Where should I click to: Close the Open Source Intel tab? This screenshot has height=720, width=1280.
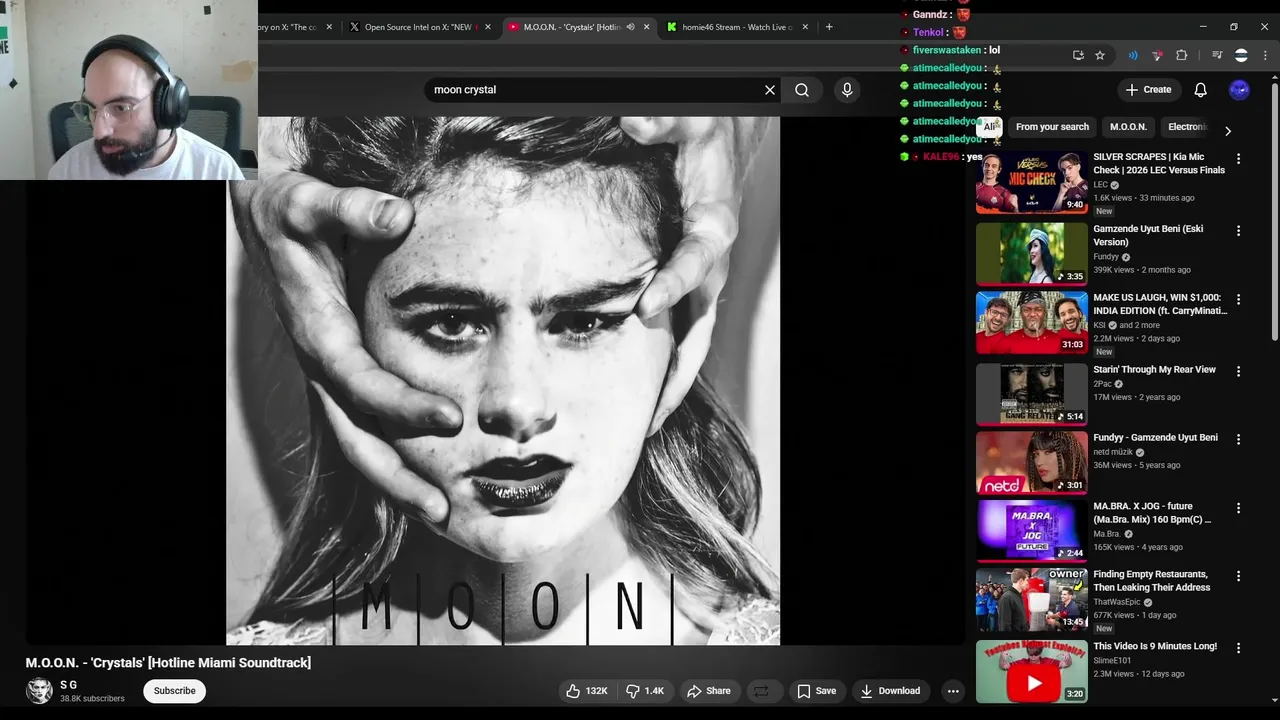tap(488, 27)
